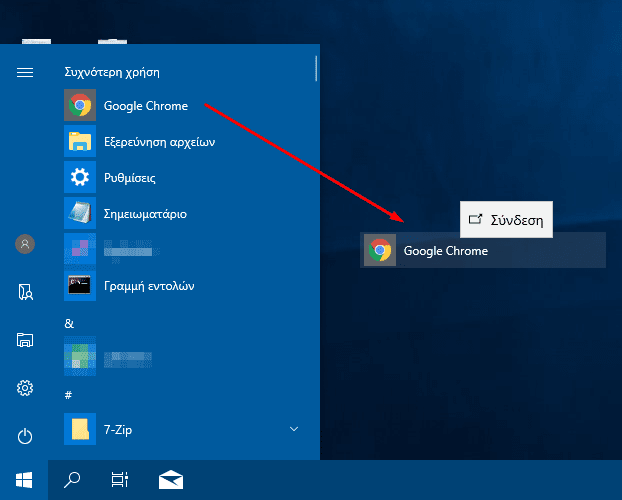Click the Σημειωματάριο label
The width and height of the screenshot is (622, 500).
coord(145,214)
